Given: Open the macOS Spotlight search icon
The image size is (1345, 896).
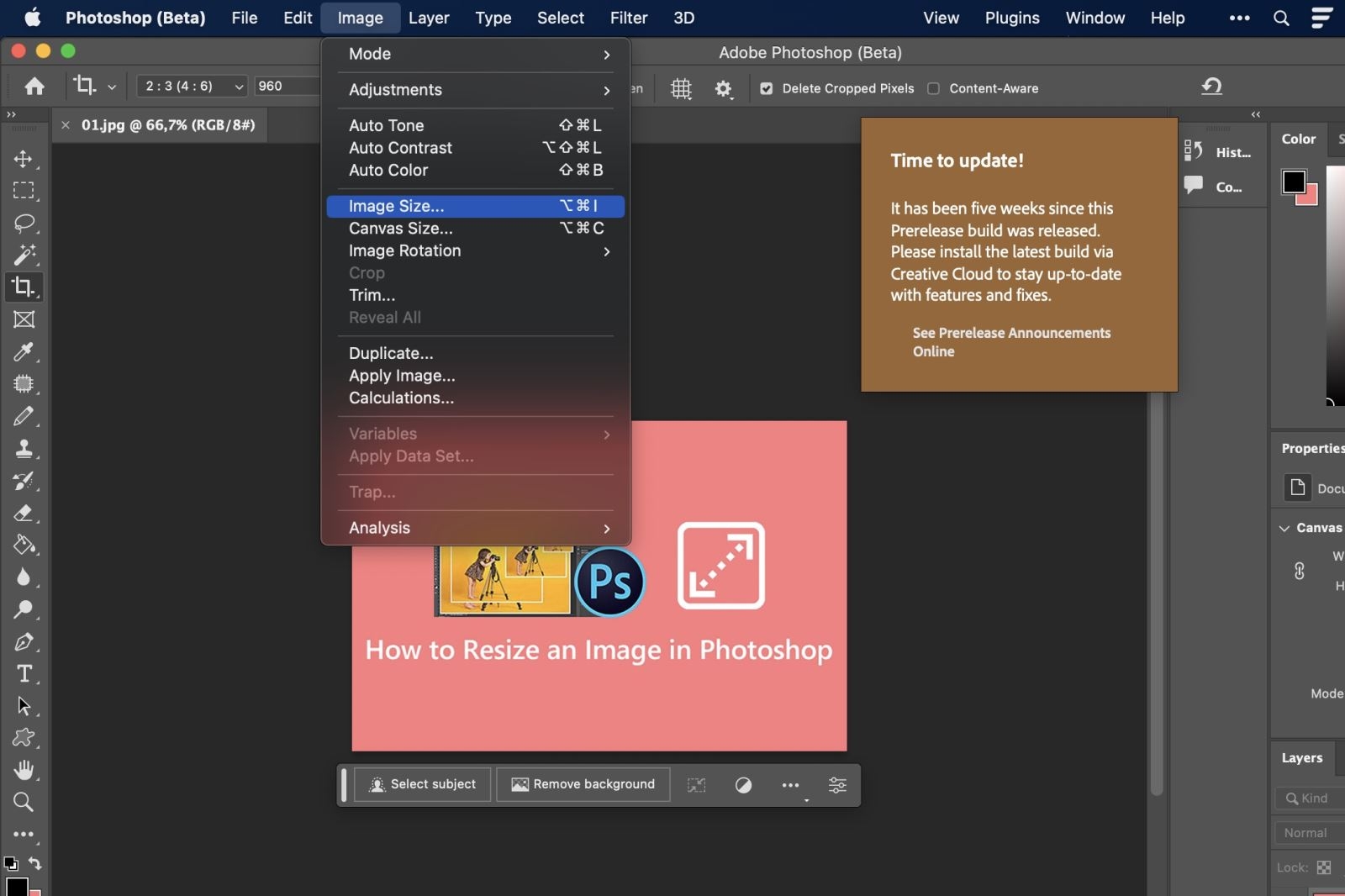Looking at the screenshot, I should click(x=1281, y=18).
